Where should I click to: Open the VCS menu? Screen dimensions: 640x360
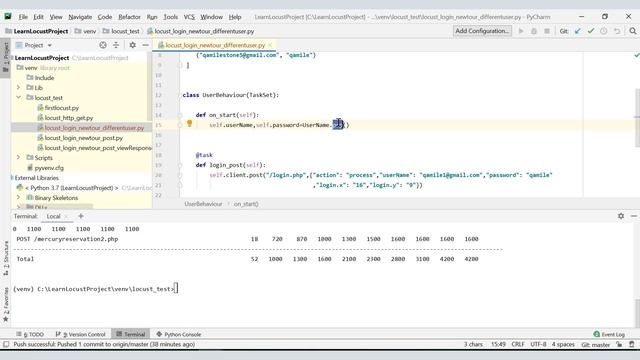click(x=189, y=17)
